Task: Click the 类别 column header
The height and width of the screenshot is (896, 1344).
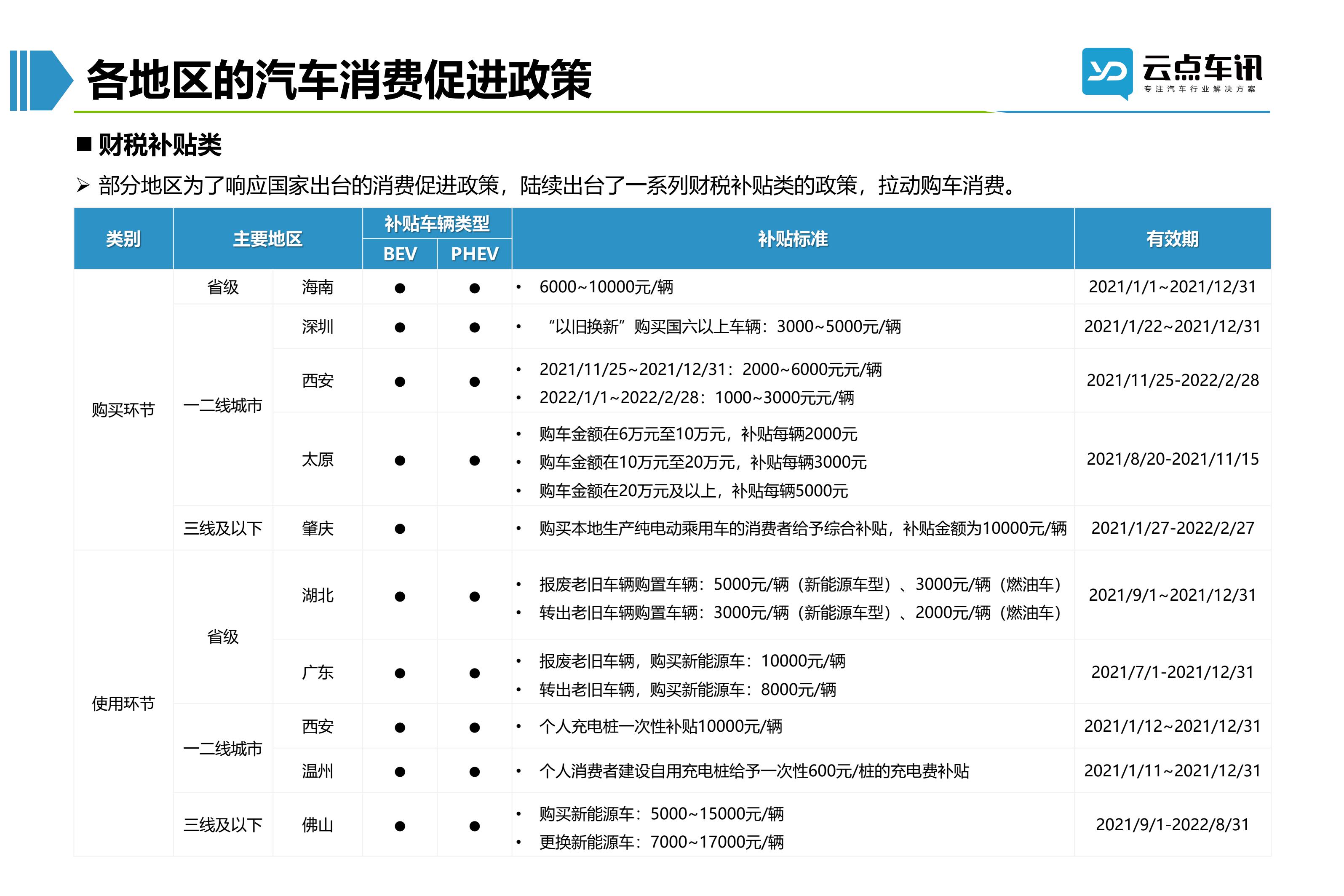Action: point(123,239)
